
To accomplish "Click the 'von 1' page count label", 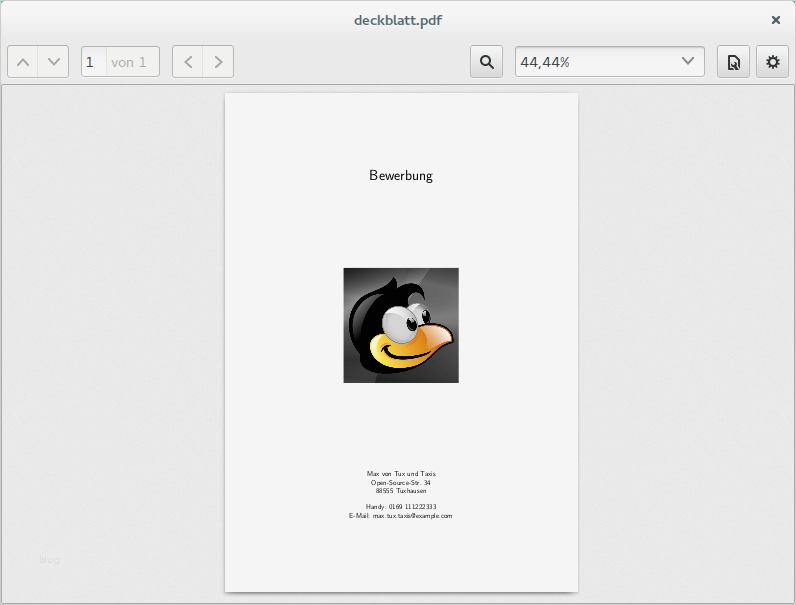I will [129, 62].
